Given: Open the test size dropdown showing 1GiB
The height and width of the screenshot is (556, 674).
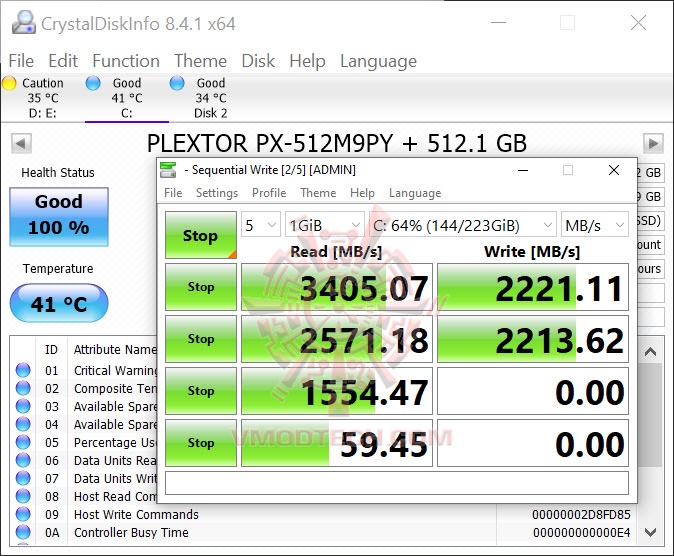Looking at the screenshot, I should click(x=325, y=225).
